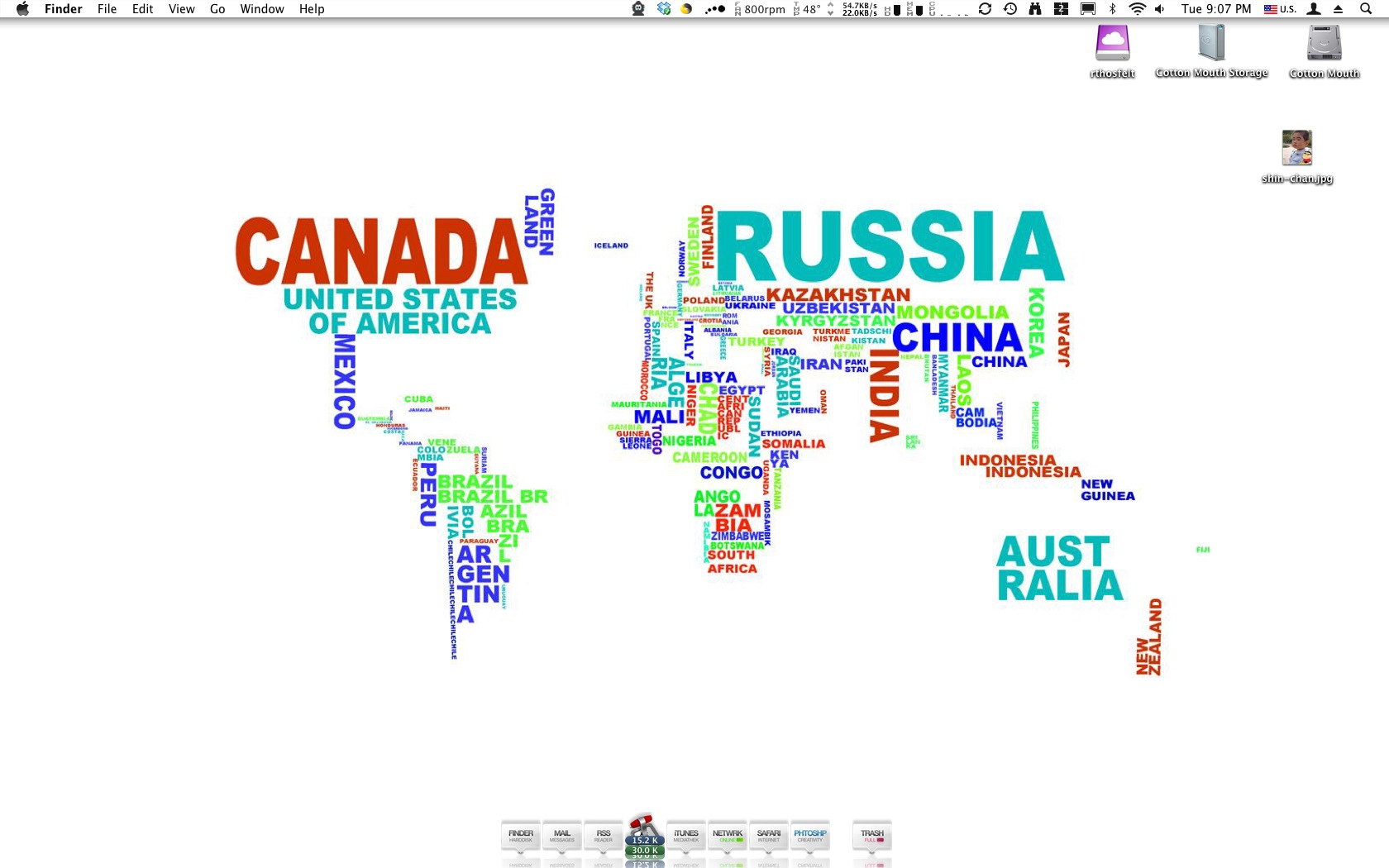Click the clock showing Tue 9:07 PM

(1216, 9)
